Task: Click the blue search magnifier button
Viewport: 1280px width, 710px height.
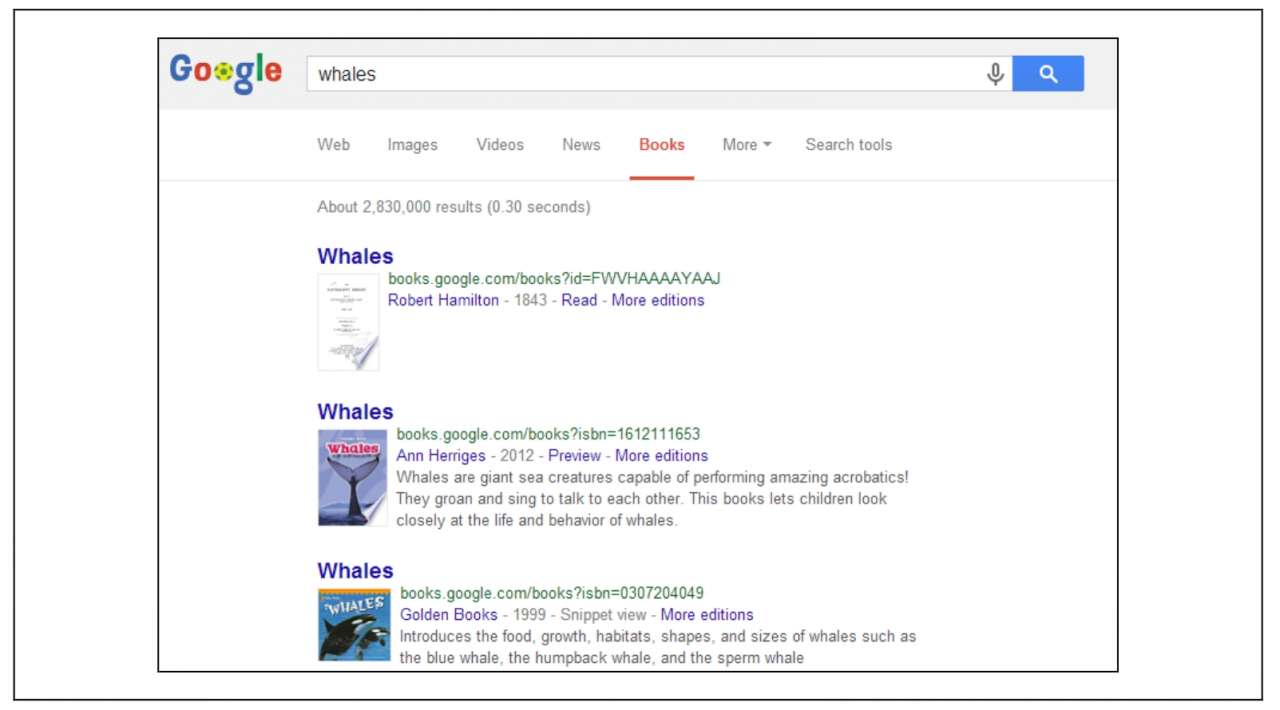Action: click(x=1048, y=74)
